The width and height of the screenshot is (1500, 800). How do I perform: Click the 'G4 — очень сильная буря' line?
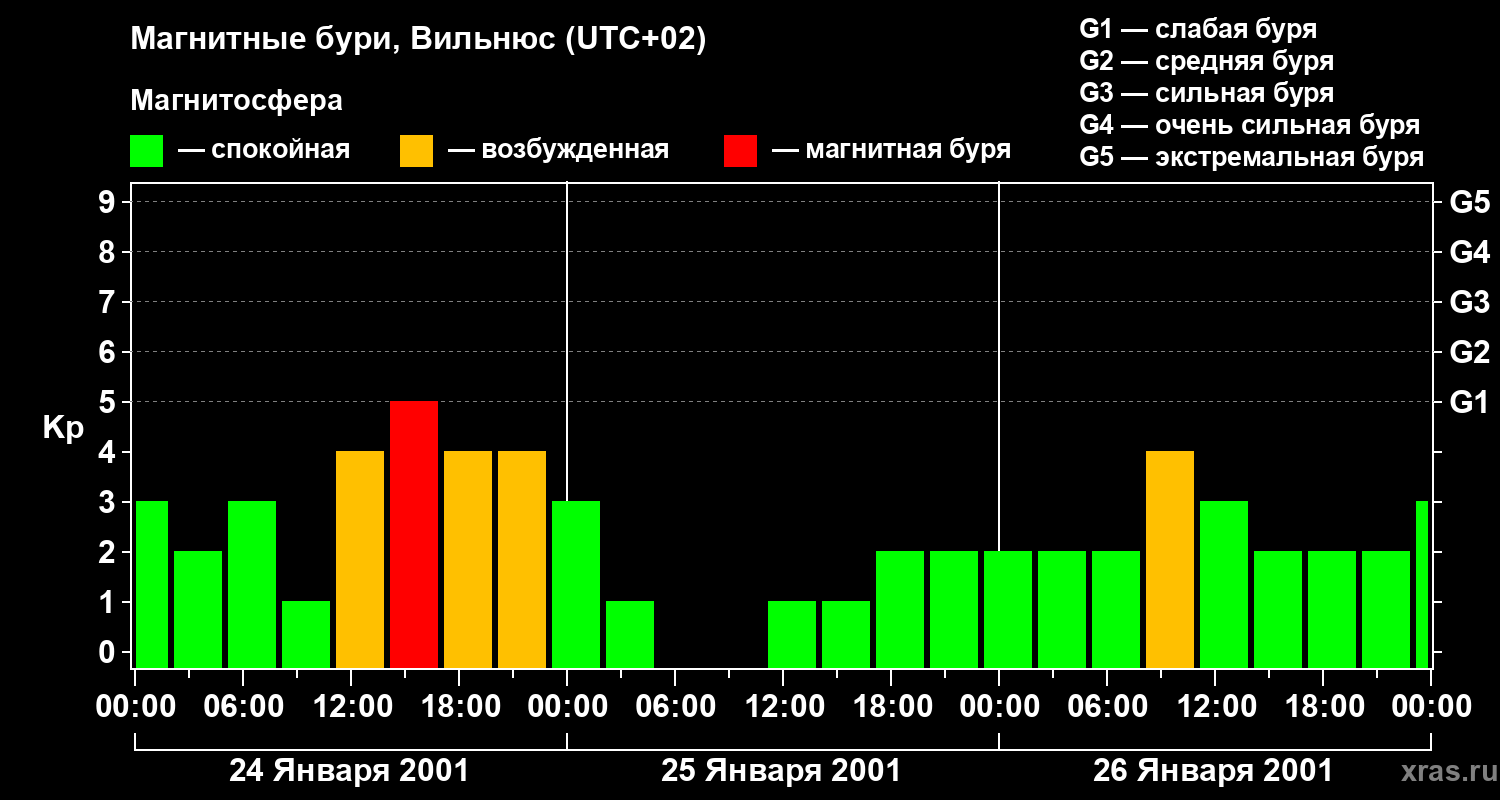(x=1250, y=125)
